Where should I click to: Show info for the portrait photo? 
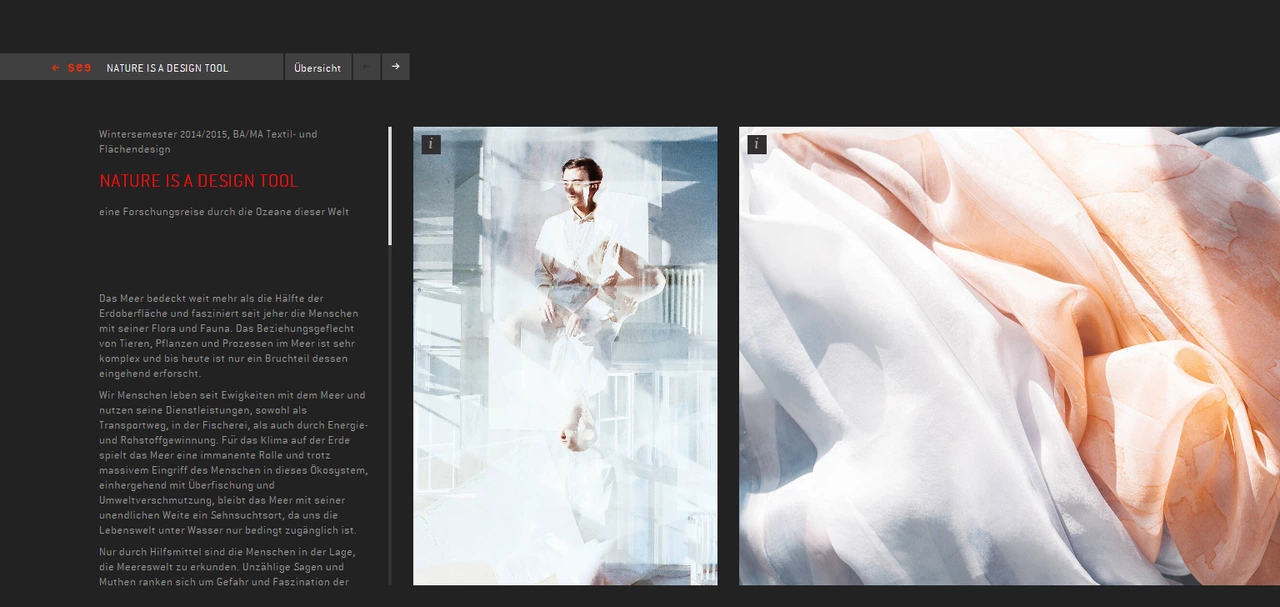[x=431, y=144]
